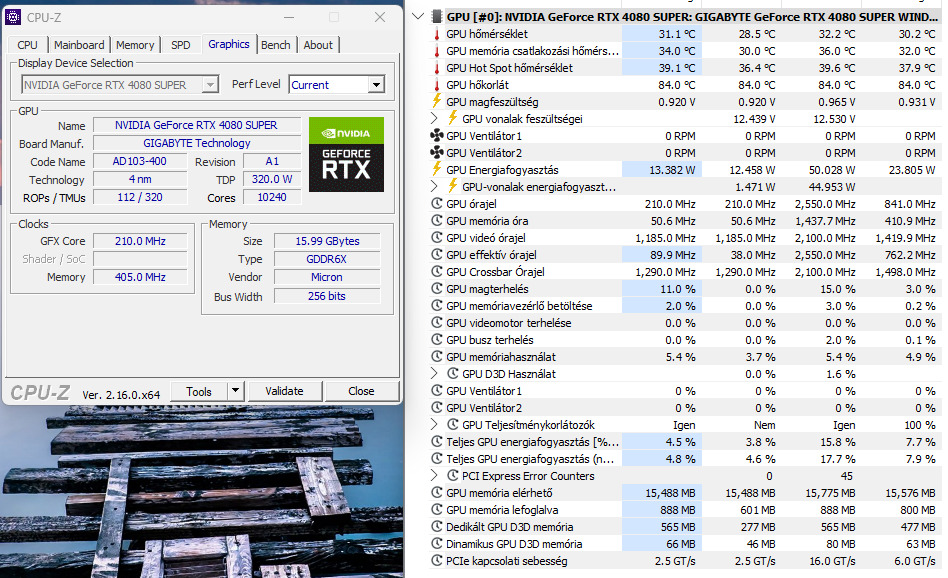948x578 pixels.
Task: Click thermometer icon of GPU memória csatlakozási hőmérséklet
Action: point(437,51)
